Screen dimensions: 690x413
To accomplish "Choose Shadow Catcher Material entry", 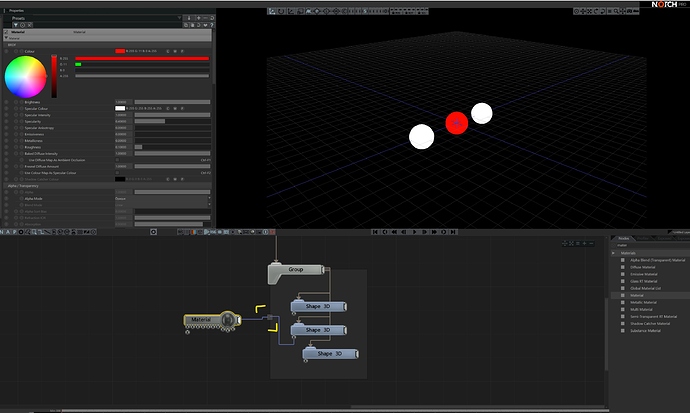I will [x=650, y=323].
